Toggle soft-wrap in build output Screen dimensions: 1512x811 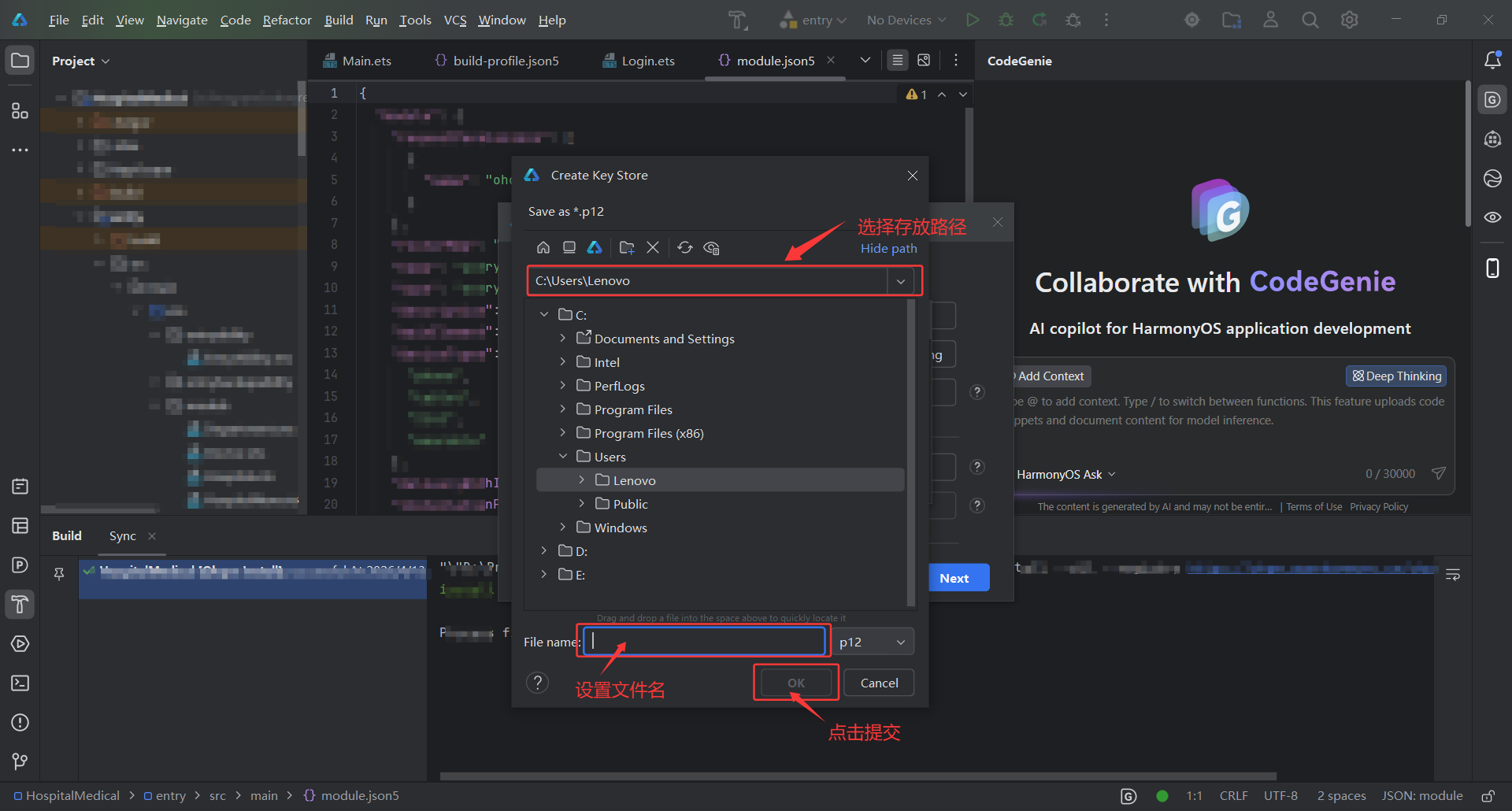coord(1453,575)
